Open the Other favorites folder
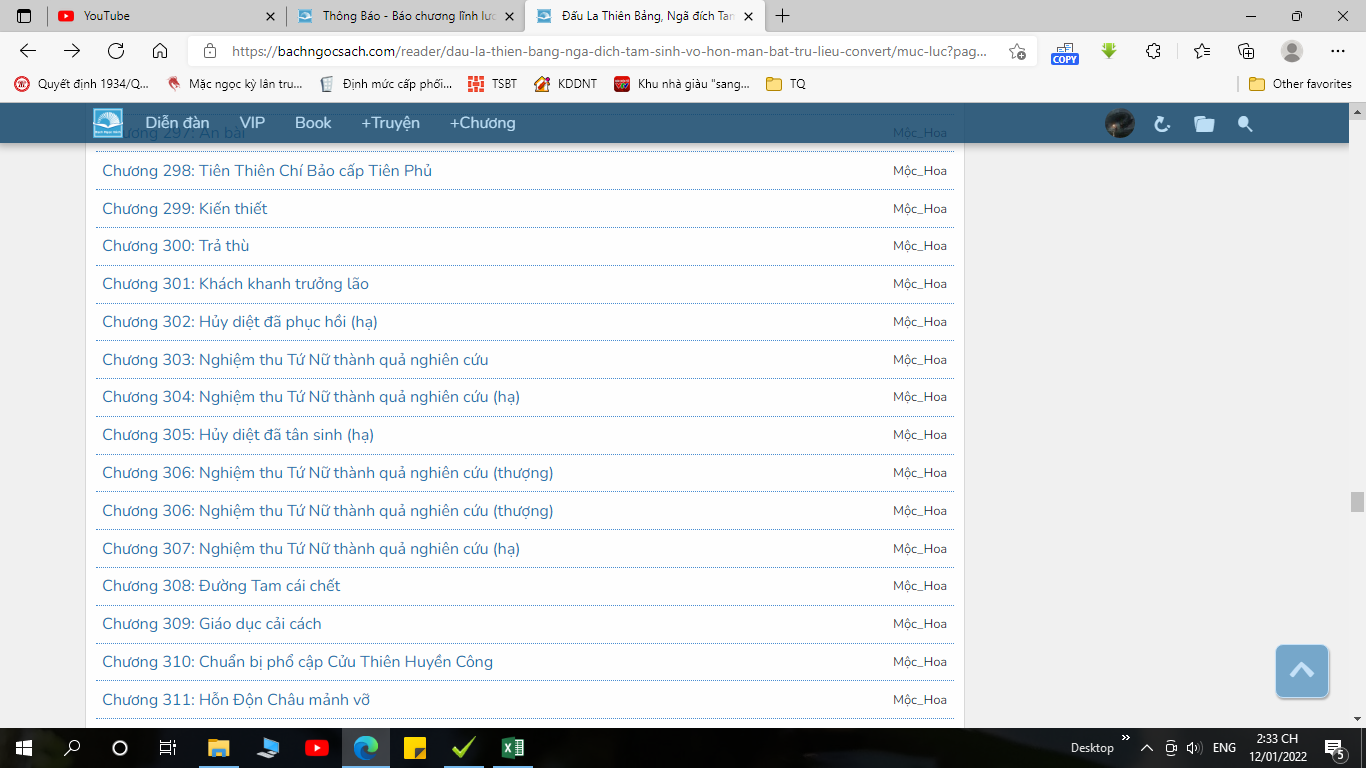1366x768 pixels. click(x=1300, y=84)
